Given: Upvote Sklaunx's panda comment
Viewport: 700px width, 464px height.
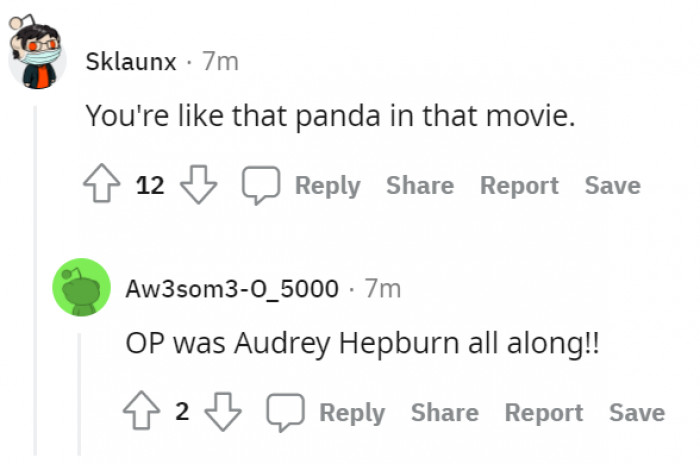Looking at the screenshot, I should (102, 185).
